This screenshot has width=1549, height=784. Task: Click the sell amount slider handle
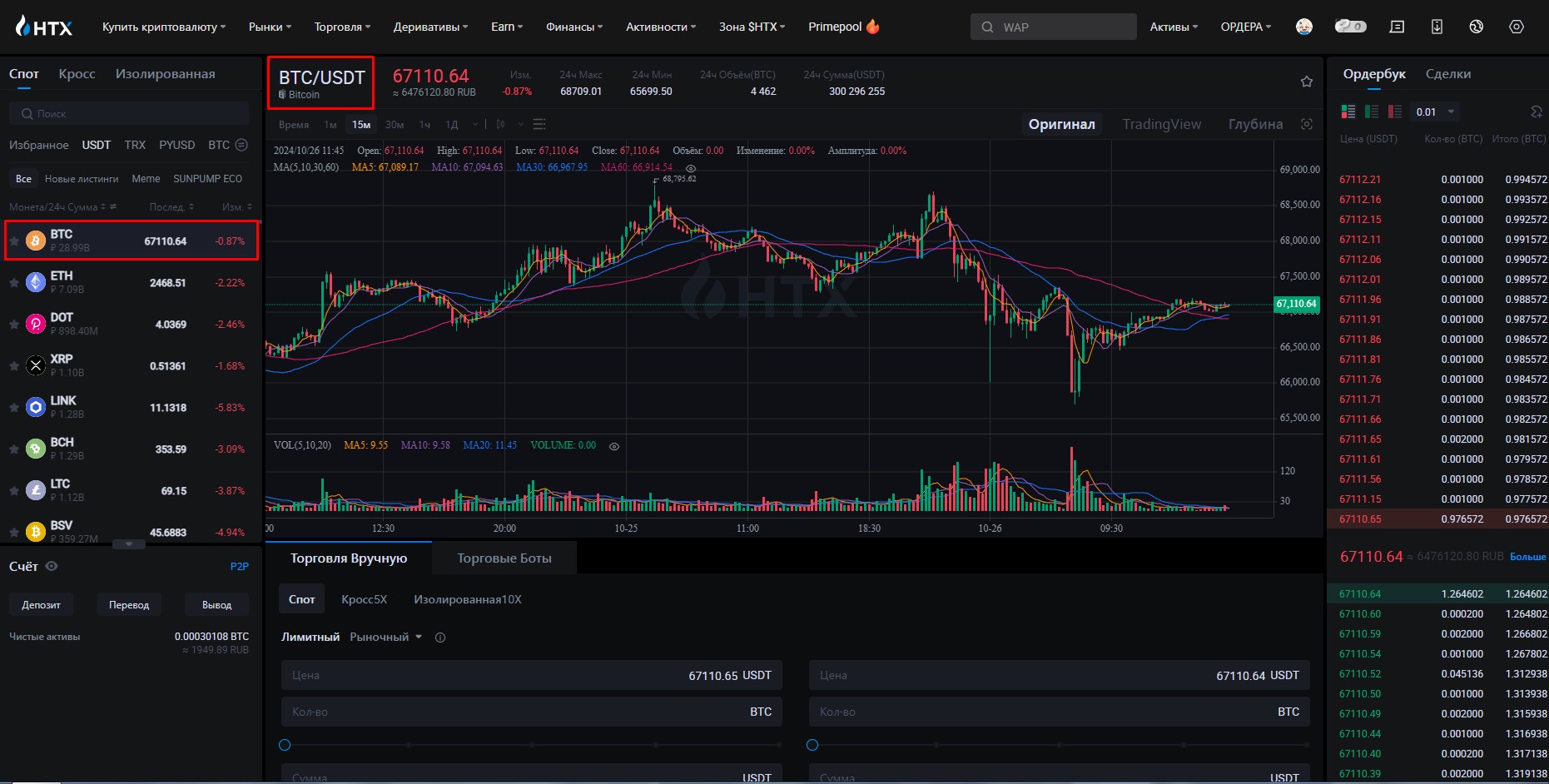[x=812, y=745]
